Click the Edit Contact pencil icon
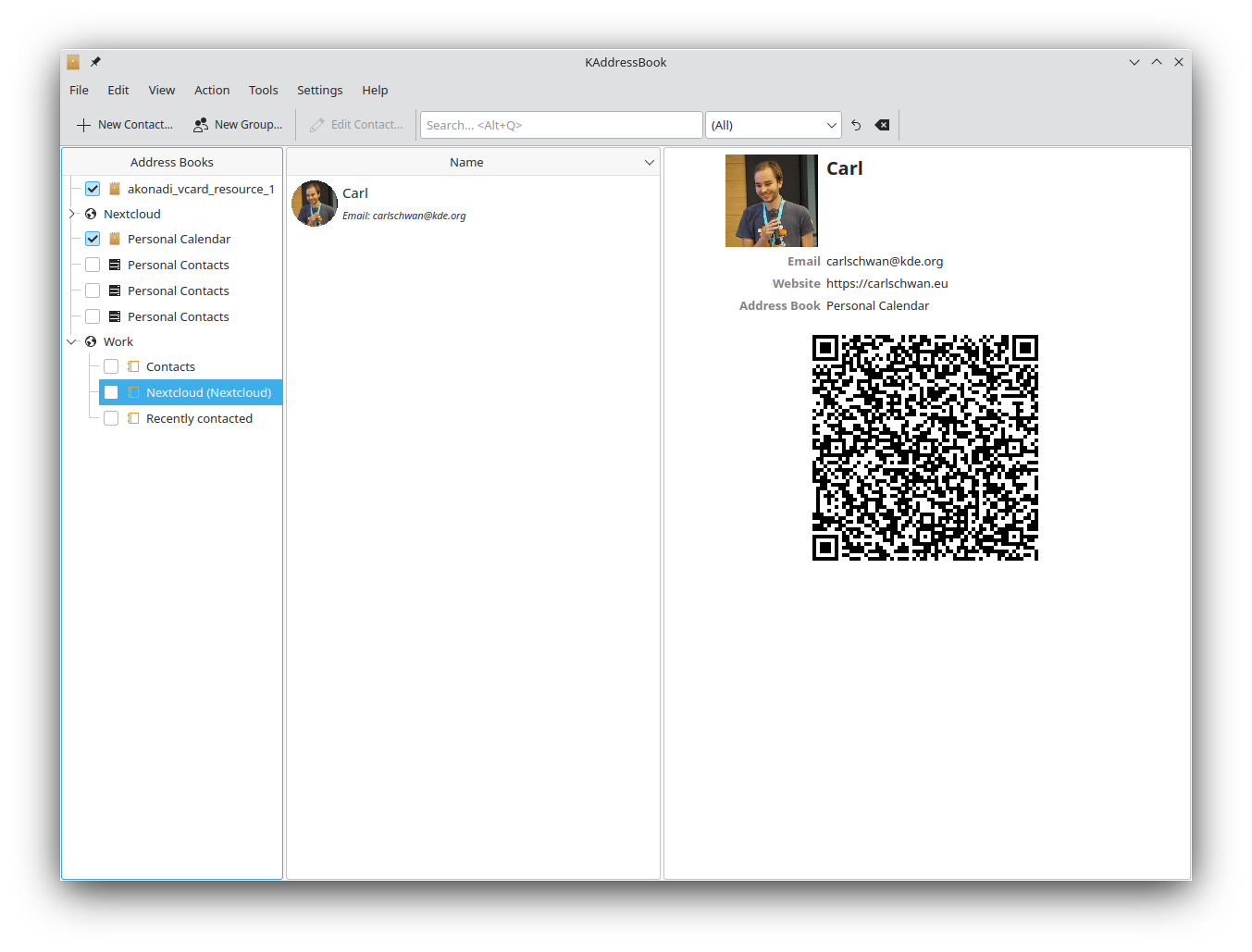 coord(317,125)
